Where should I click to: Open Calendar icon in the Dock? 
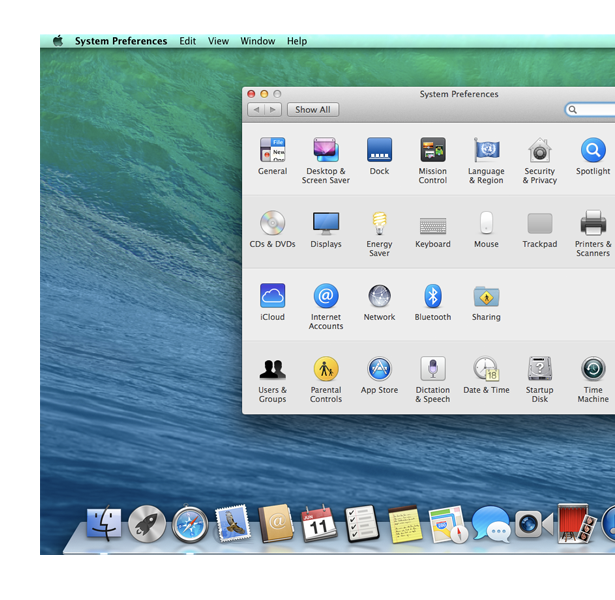tap(318, 524)
